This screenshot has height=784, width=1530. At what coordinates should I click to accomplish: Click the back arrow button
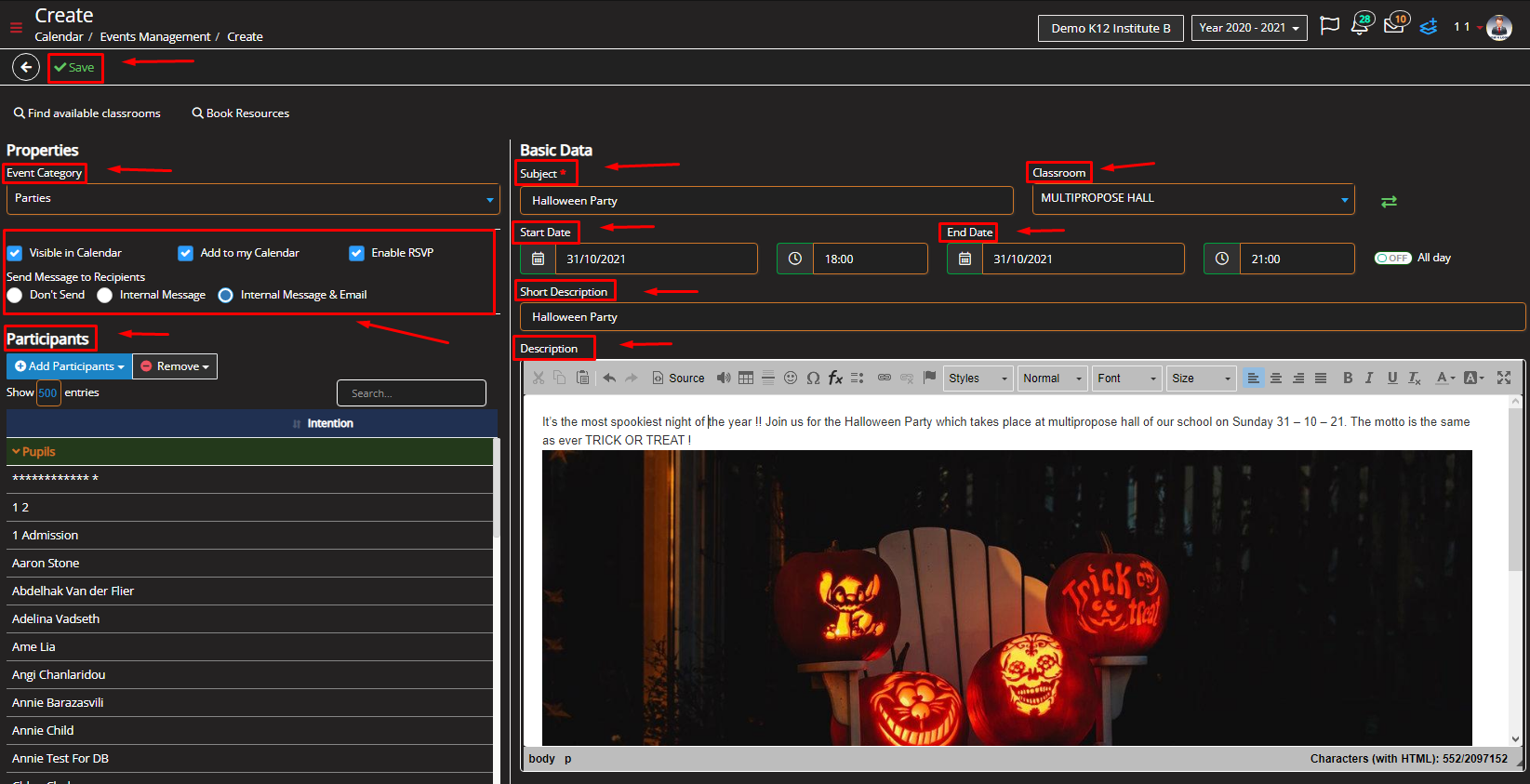click(x=26, y=67)
